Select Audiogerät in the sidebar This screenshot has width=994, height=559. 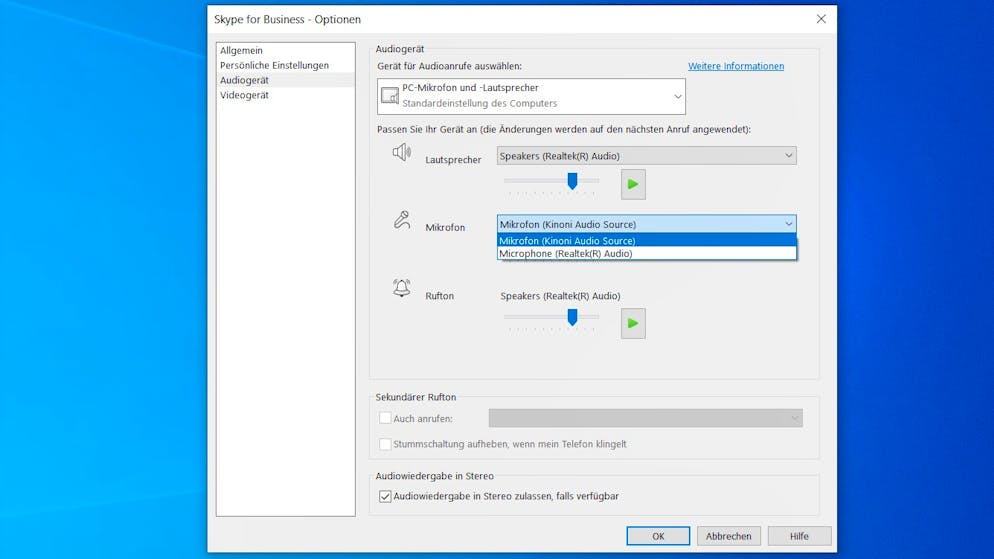(285, 80)
